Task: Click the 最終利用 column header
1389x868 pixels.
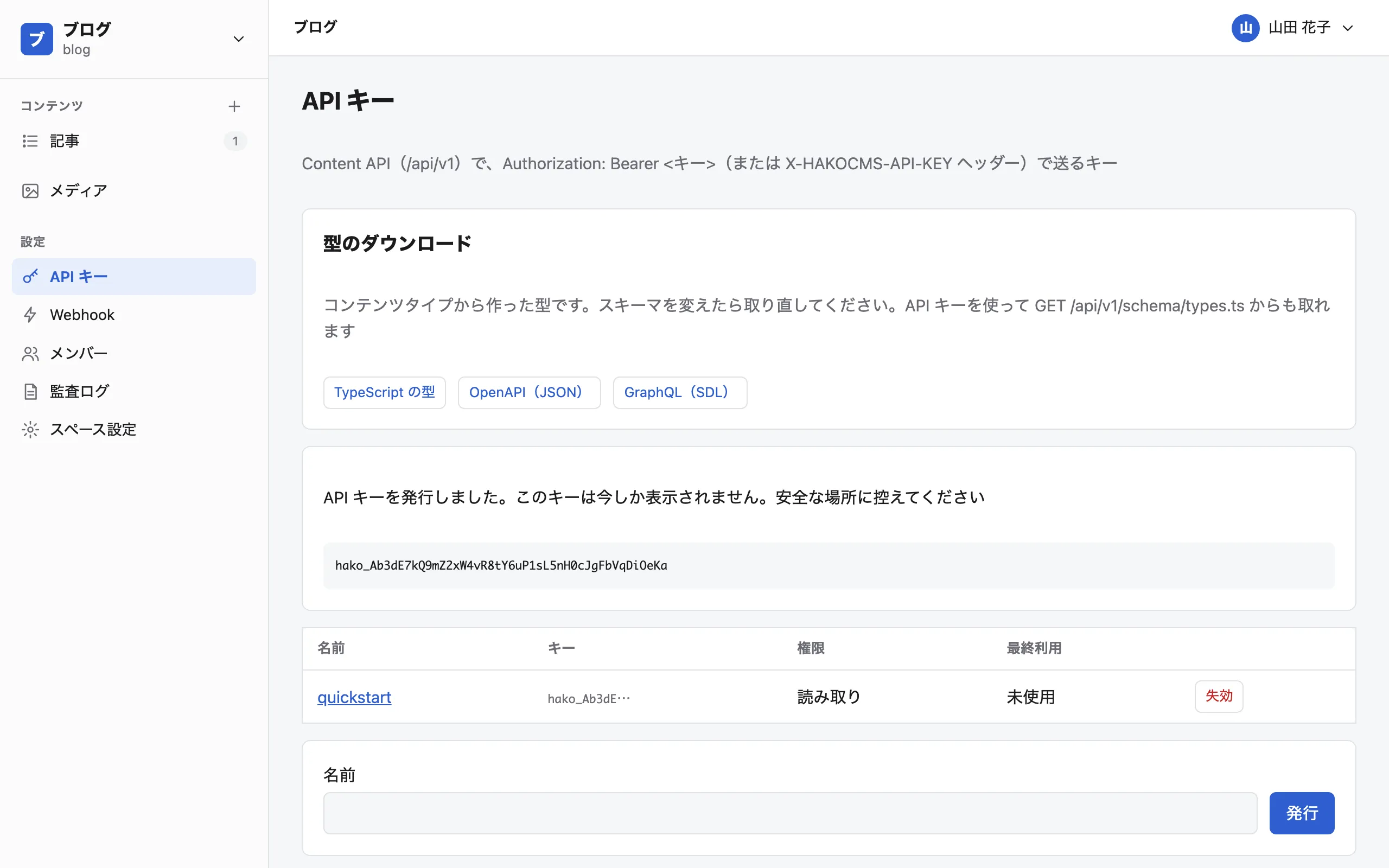Action: [x=1034, y=648]
